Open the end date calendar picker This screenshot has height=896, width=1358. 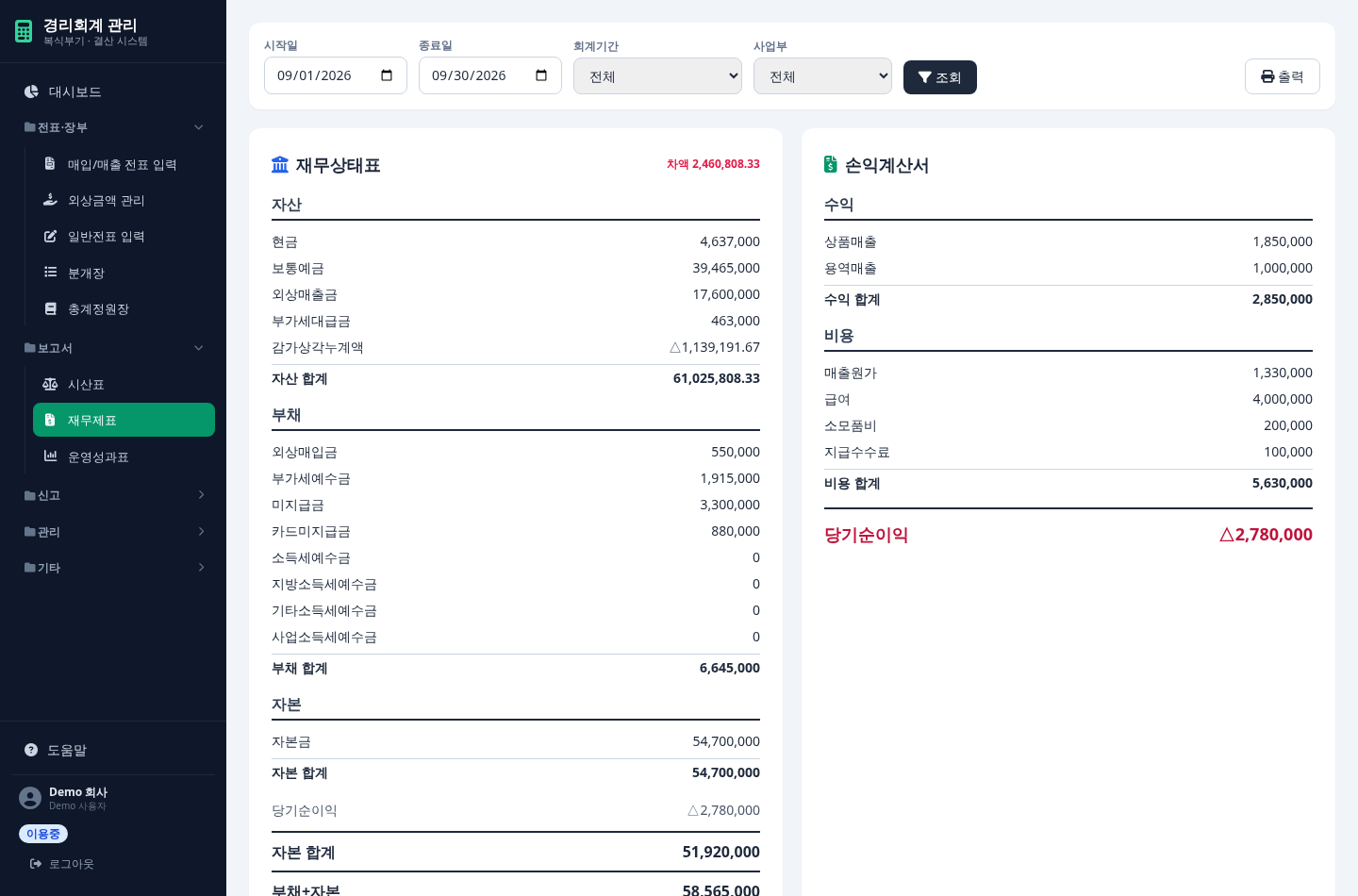point(541,75)
